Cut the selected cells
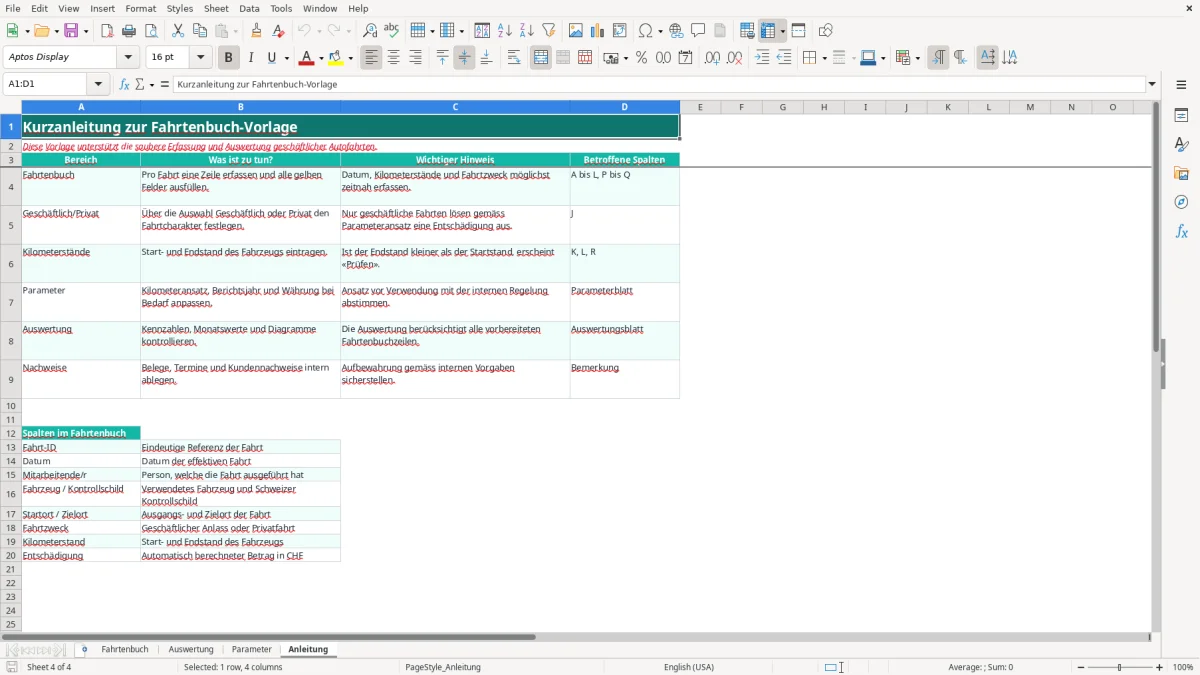The width and height of the screenshot is (1200, 675). pyautogui.click(x=178, y=31)
